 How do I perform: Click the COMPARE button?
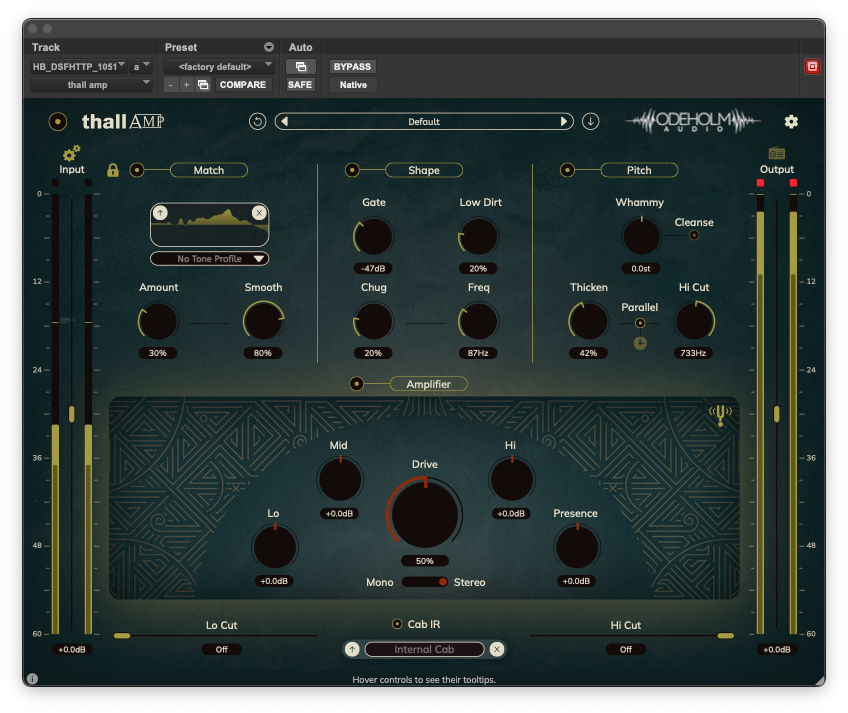242,85
